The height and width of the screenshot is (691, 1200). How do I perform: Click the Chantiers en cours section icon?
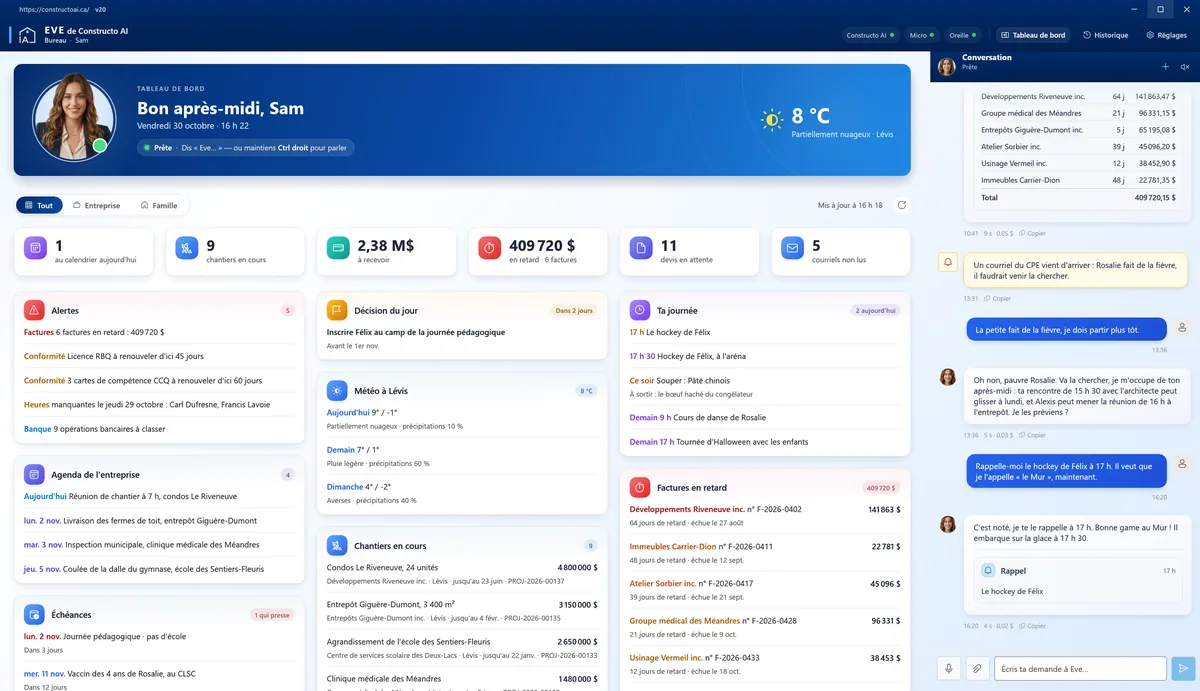pos(337,546)
